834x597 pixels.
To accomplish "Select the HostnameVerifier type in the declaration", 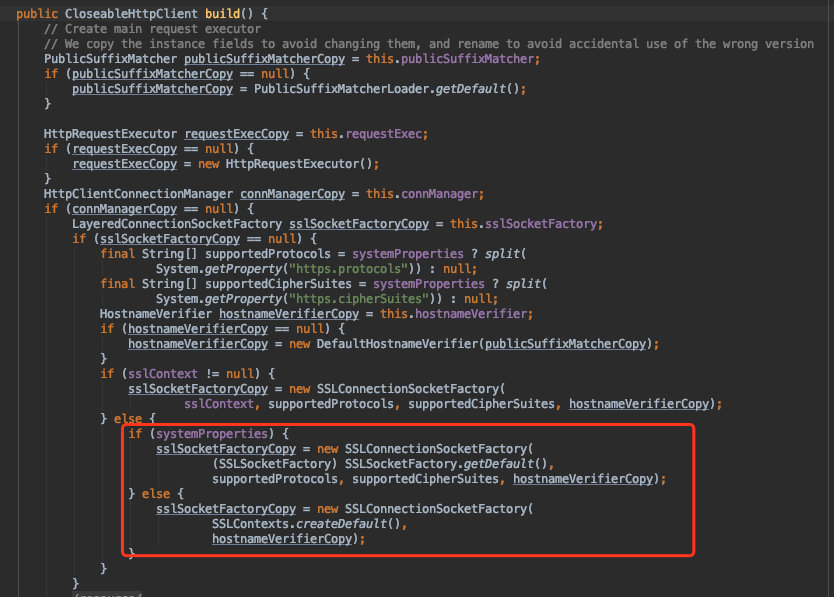I will tap(155, 314).
